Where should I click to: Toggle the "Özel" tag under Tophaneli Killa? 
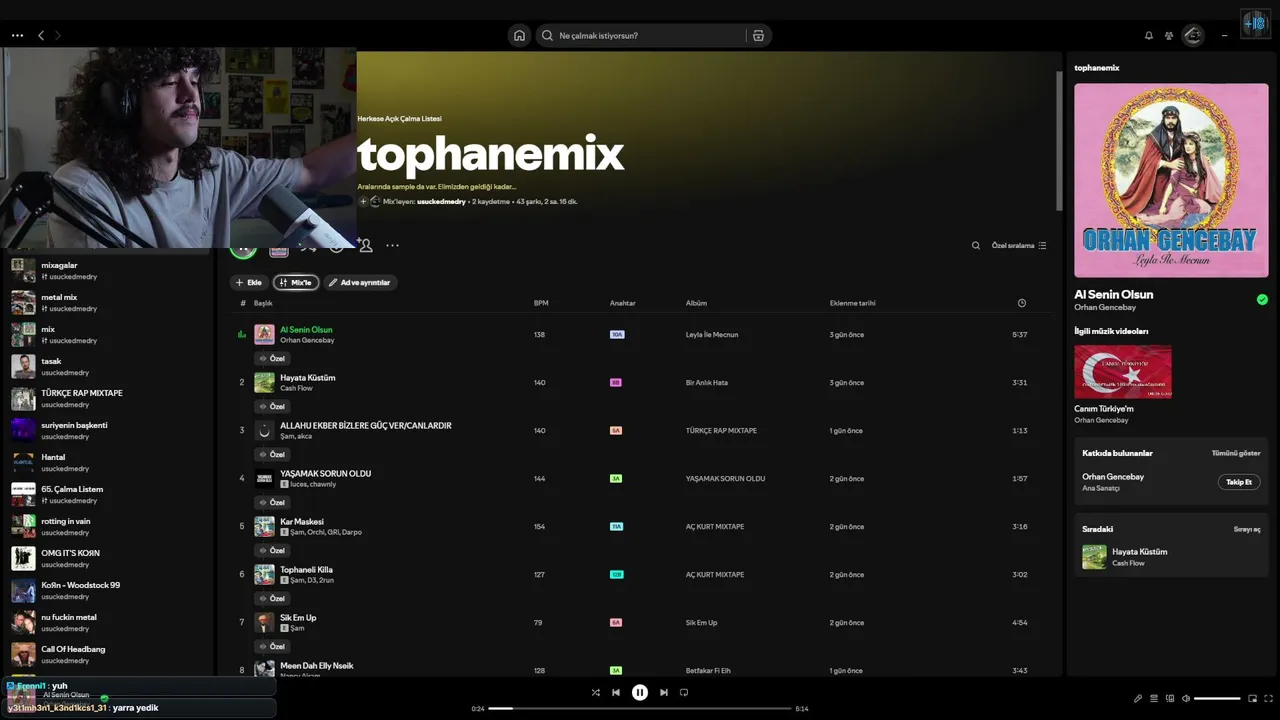point(272,598)
